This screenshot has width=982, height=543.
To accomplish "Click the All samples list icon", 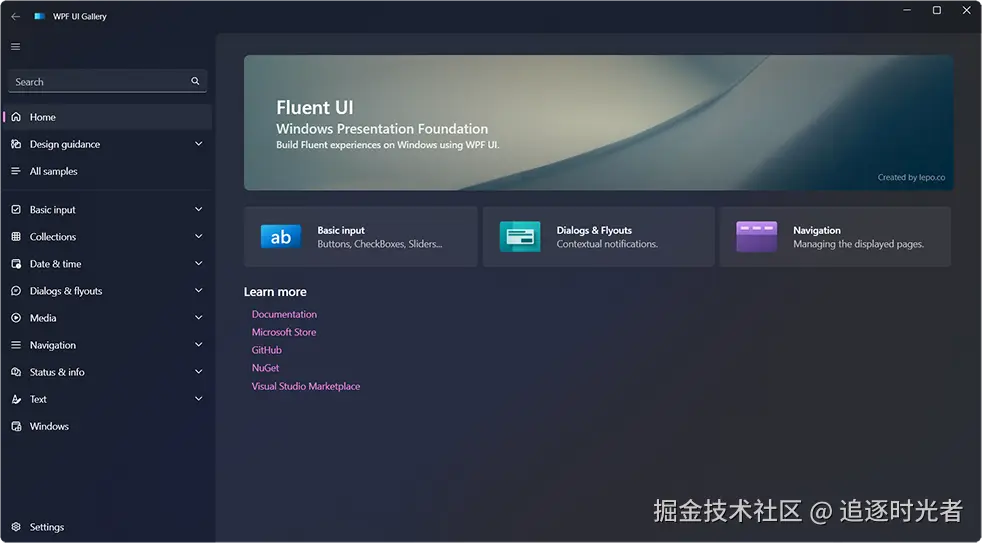I will pyautogui.click(x=16, y=171).
